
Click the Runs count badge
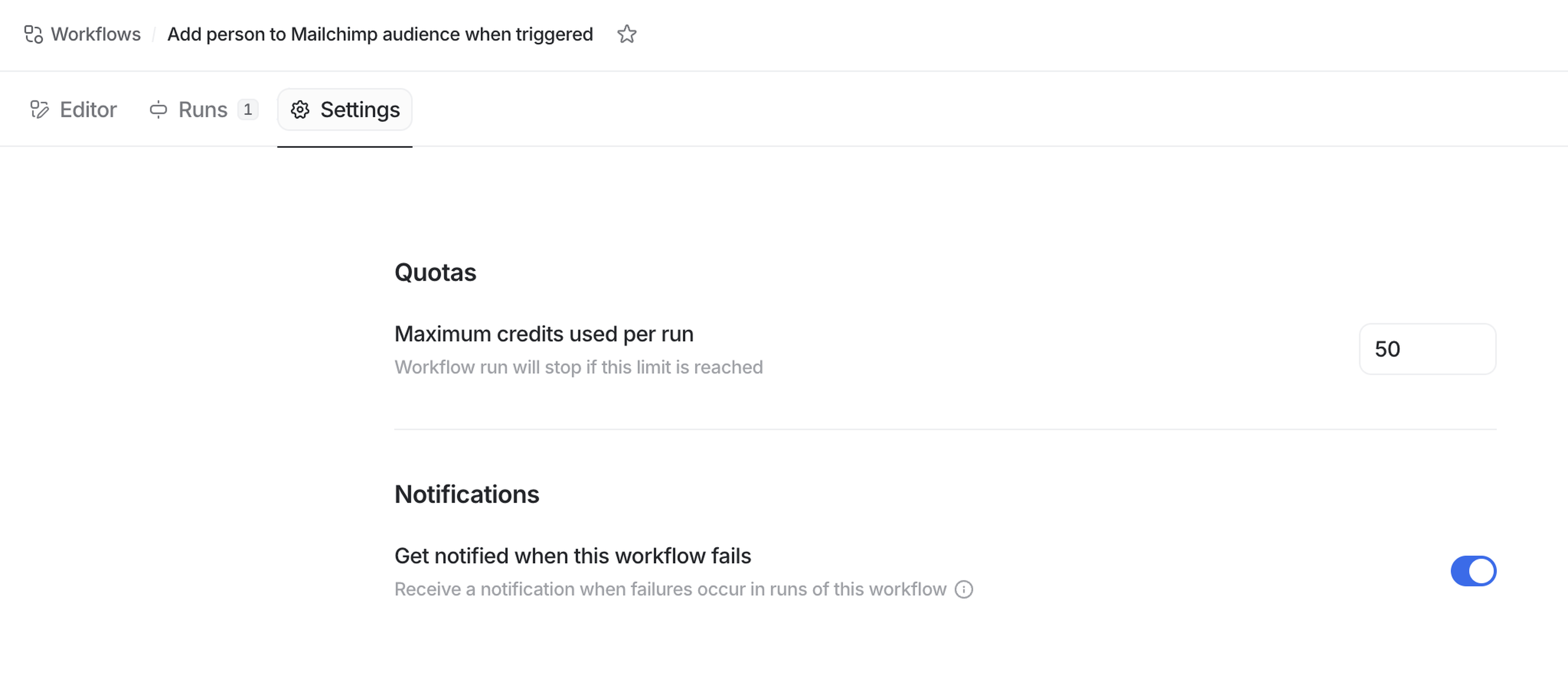coord(248,110)
